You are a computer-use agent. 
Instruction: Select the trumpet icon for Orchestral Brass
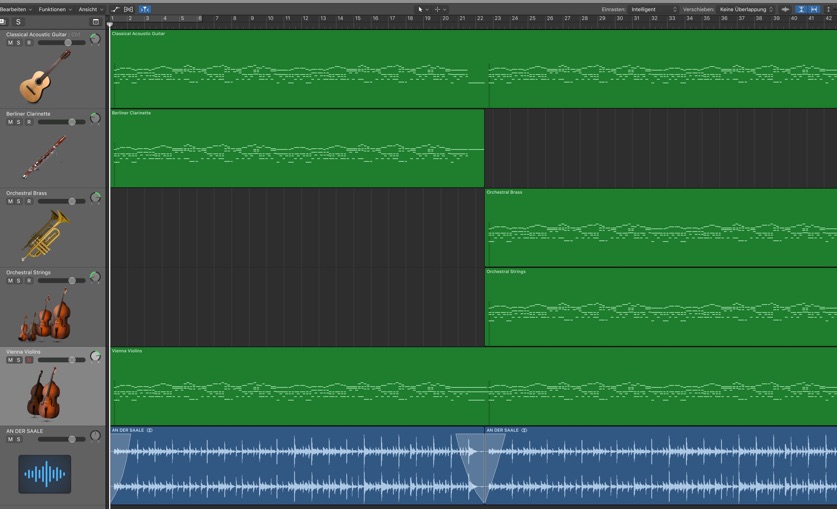click(x=44, y=233)
